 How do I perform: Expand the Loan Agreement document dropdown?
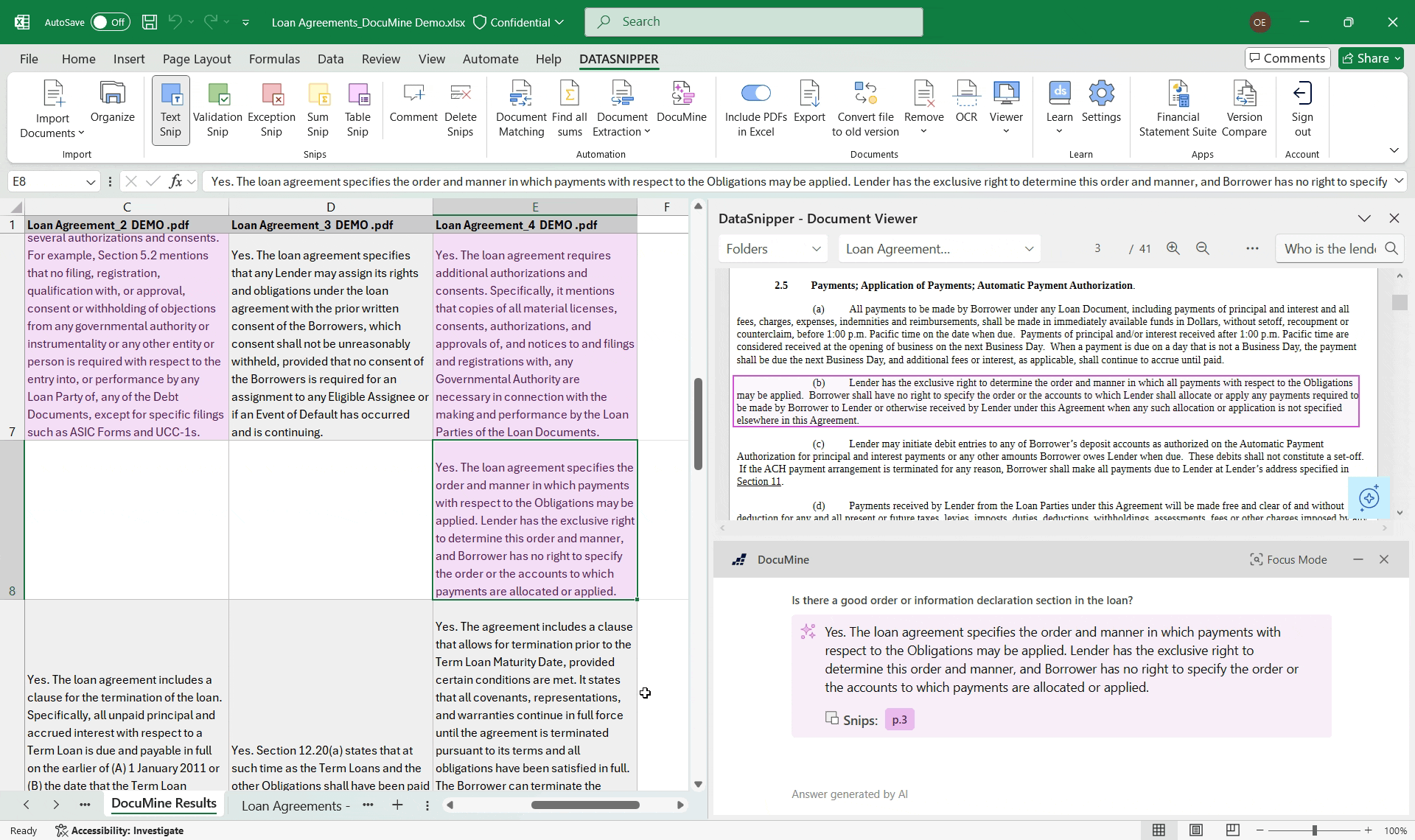pyautogui.click(x=939, y=249)
